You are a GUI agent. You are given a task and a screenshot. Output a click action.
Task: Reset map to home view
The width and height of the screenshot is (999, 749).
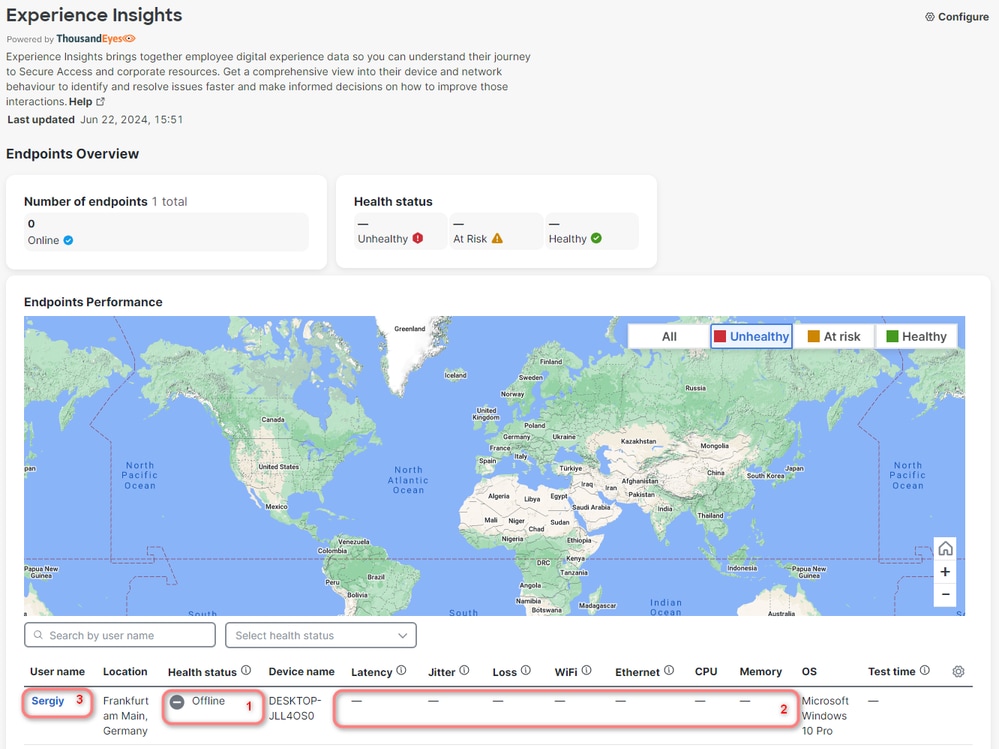[945, 548]
